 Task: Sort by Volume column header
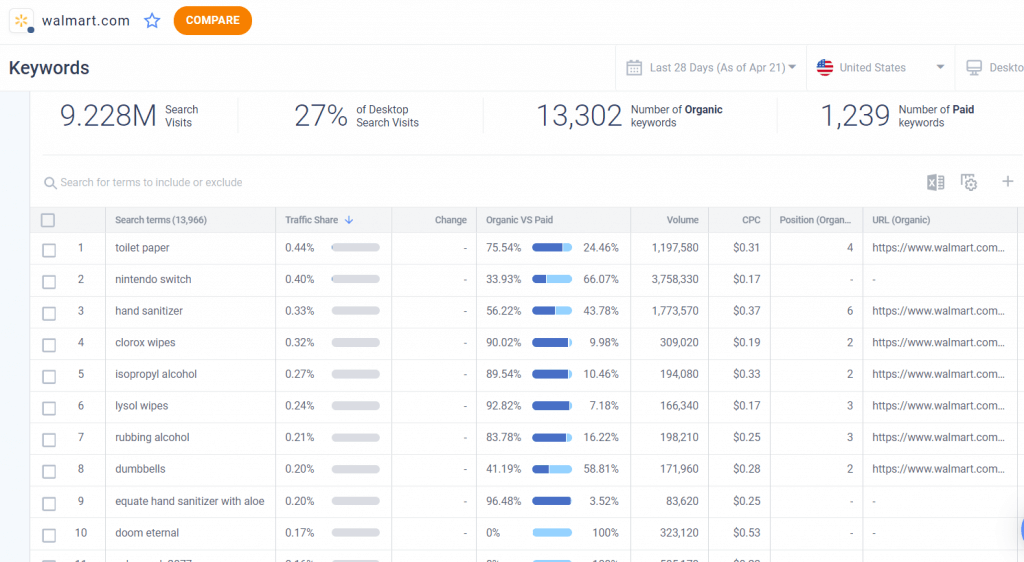(682, 220)
